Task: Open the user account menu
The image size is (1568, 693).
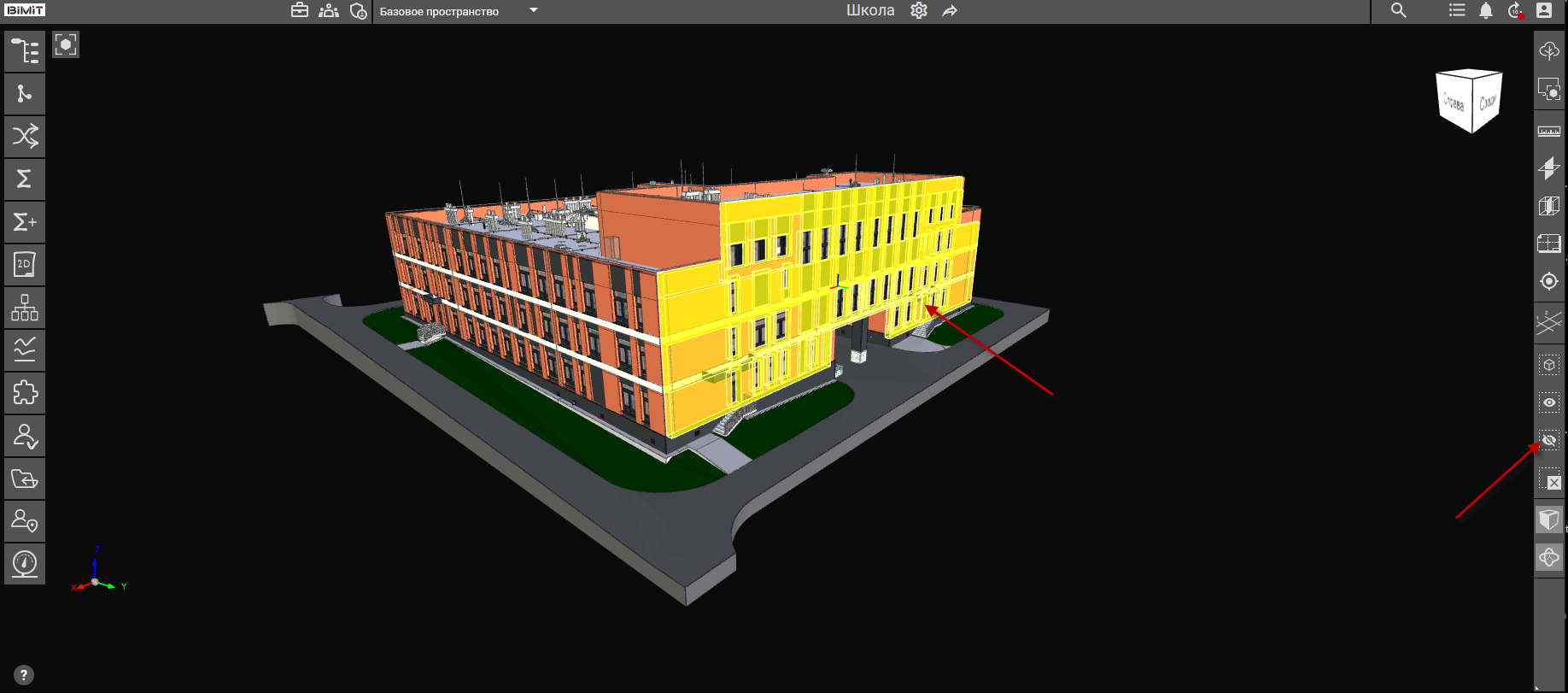Action: tap(1543, 11)
